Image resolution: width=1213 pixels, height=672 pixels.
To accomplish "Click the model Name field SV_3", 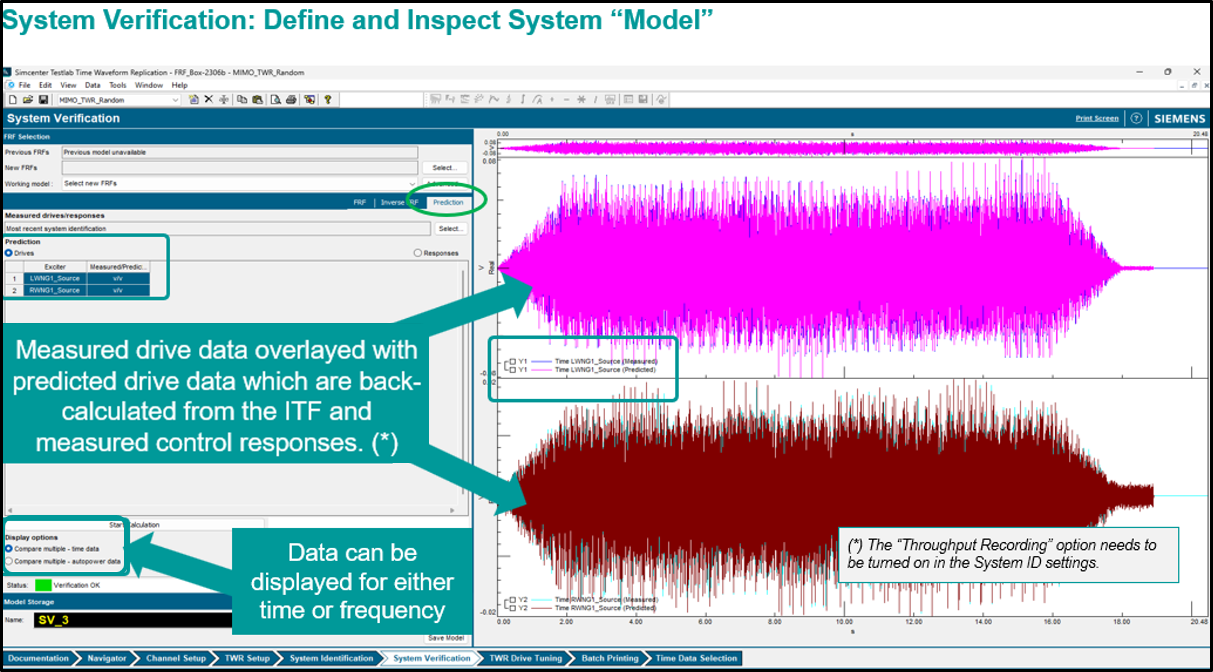I will [x=118, y=621].
